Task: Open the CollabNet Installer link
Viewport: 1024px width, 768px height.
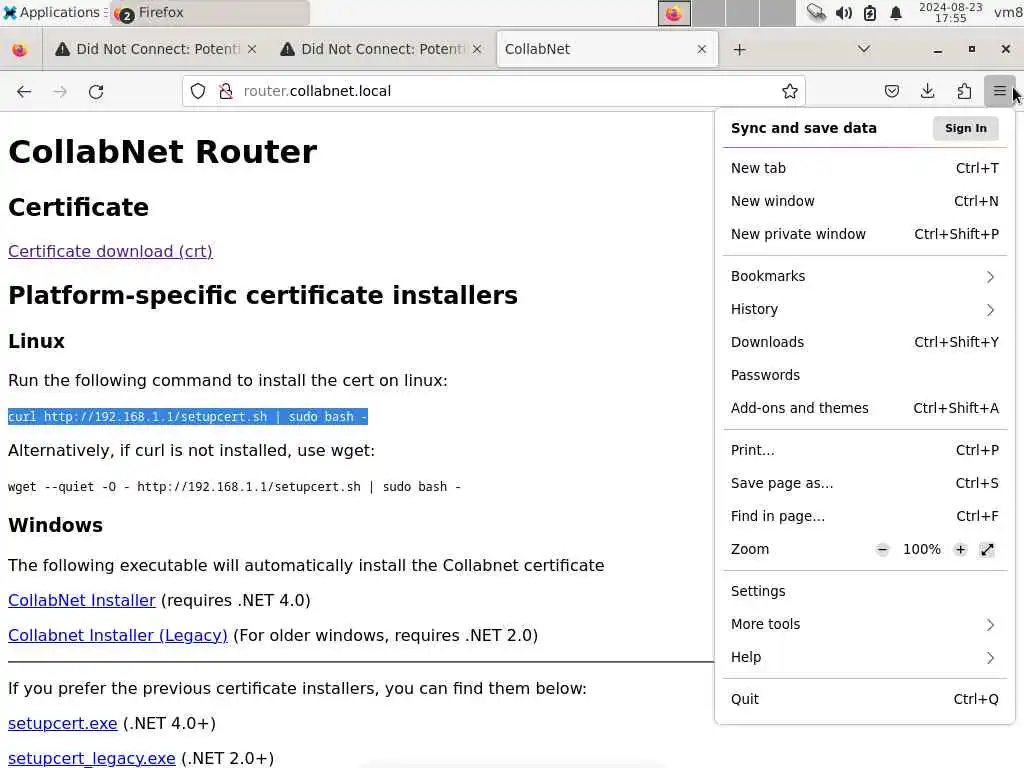Action: coord(82,601)
